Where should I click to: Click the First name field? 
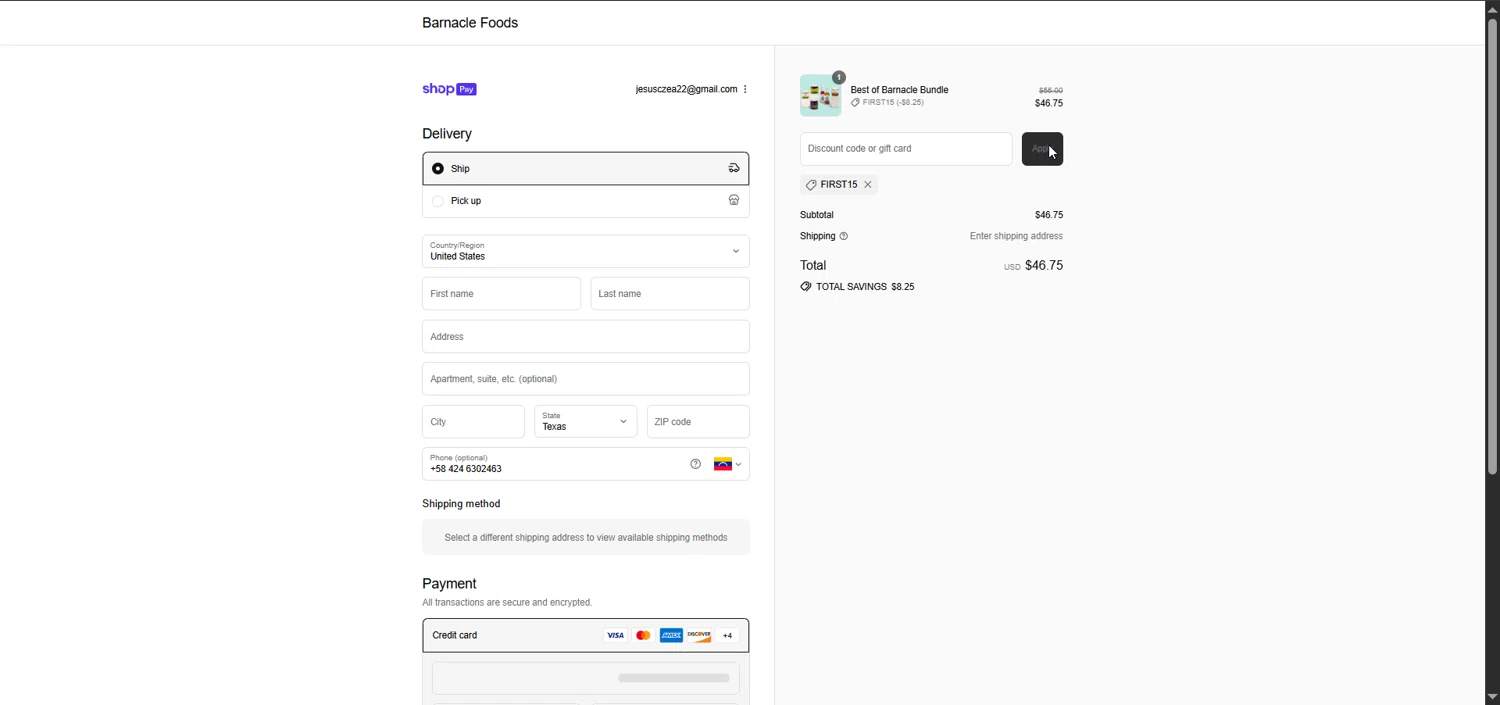pos(501,294)
